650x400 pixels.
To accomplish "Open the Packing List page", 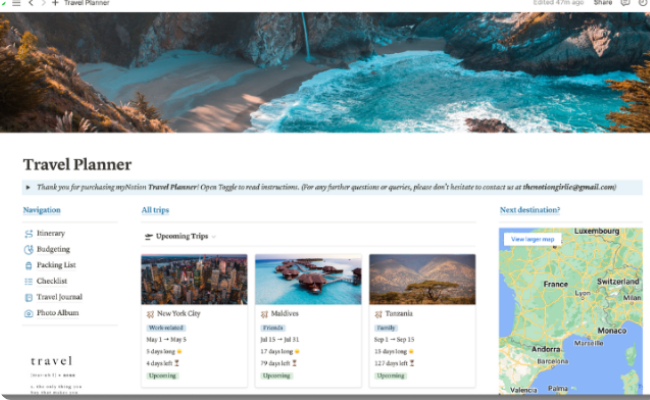I will click(x=56, y=265).
